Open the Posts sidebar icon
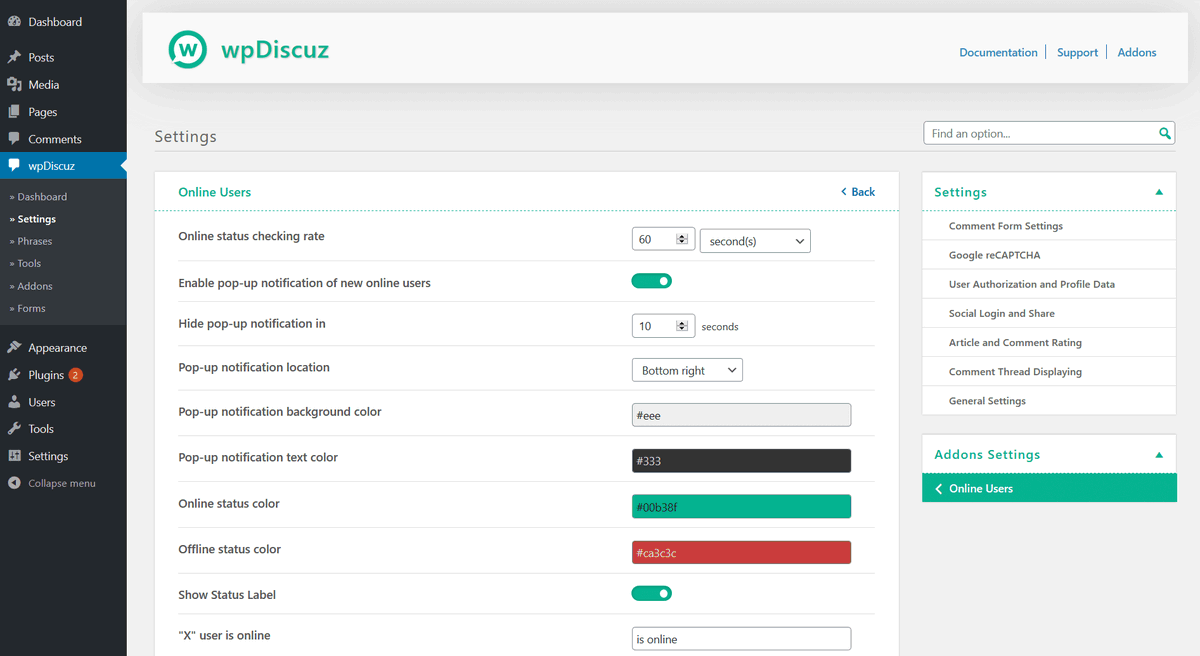1200x656 pixels. (15, 57)
